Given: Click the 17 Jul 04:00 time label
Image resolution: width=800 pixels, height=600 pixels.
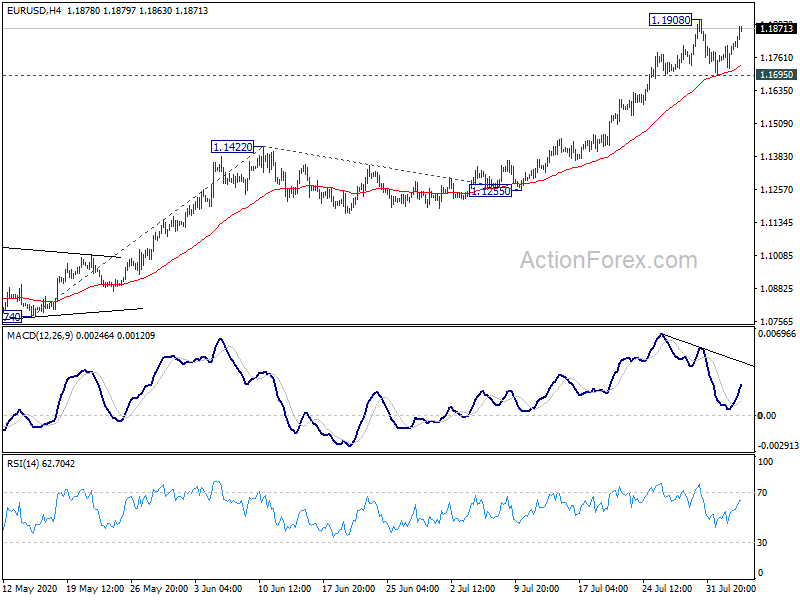Looking at the screenshot, I should pos(603,589).
